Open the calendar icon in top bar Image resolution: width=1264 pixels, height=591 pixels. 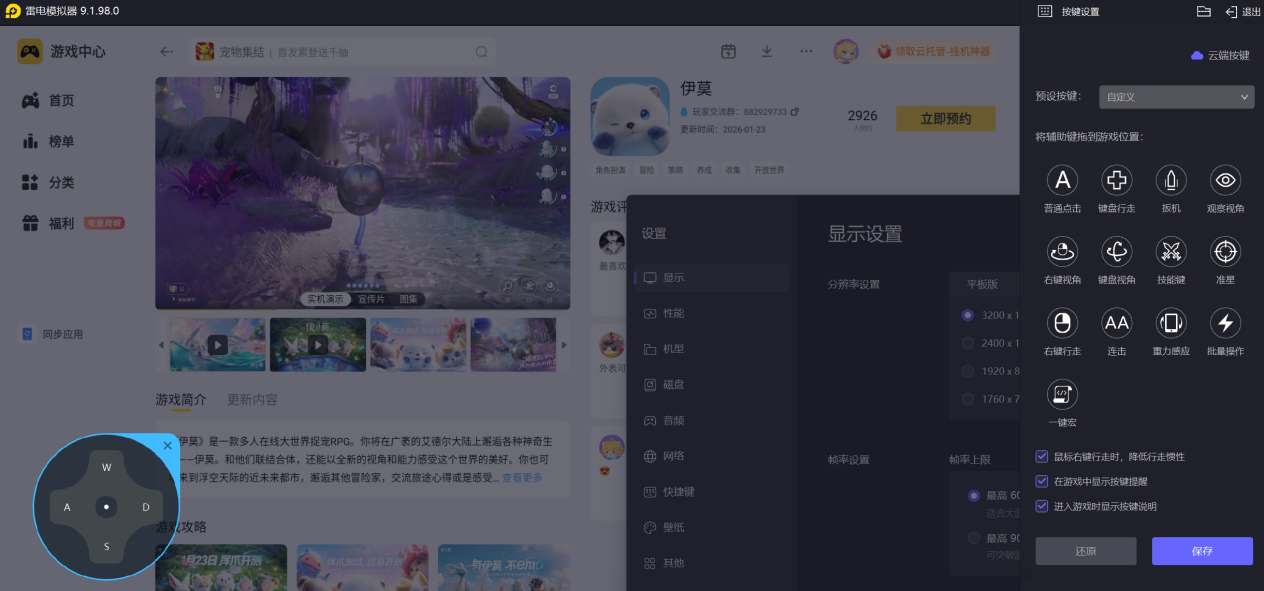click(x=729, y=52)
